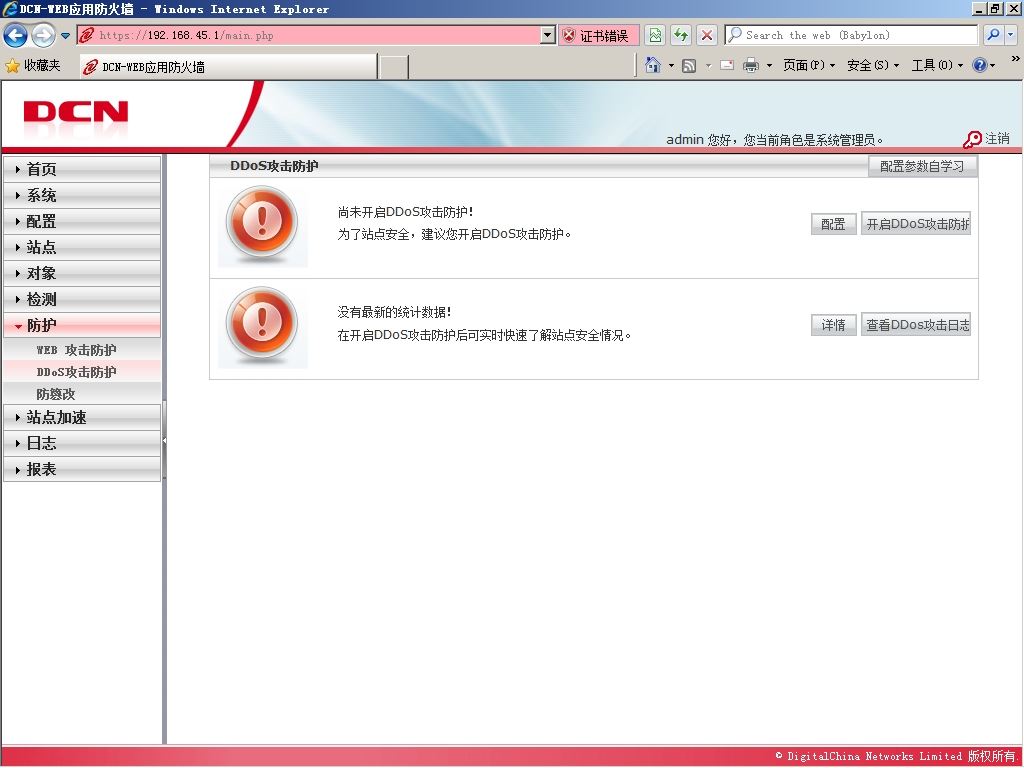Go back with the browser Back arrow
1024x768 pixels.
[x=16, y=35]
